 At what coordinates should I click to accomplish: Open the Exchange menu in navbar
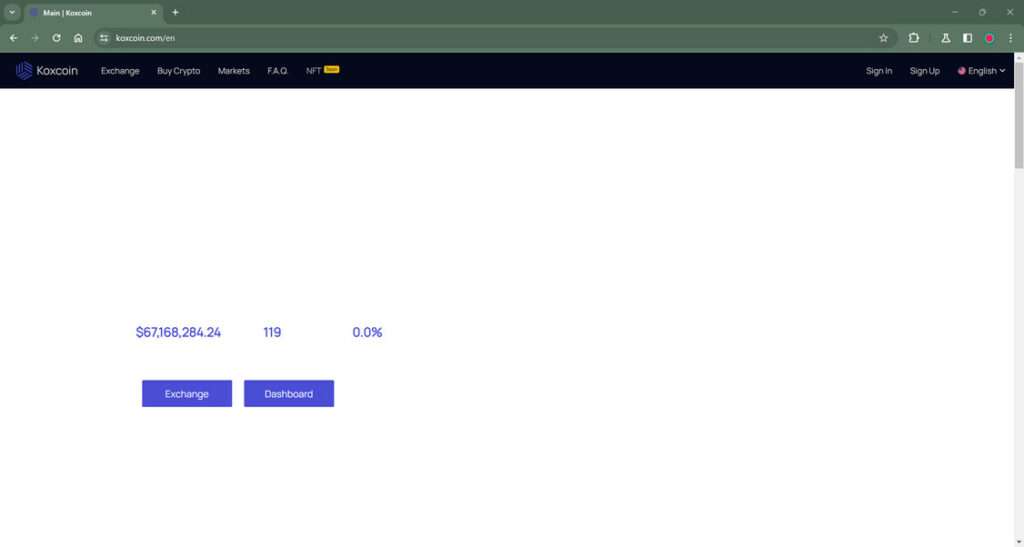120,70
